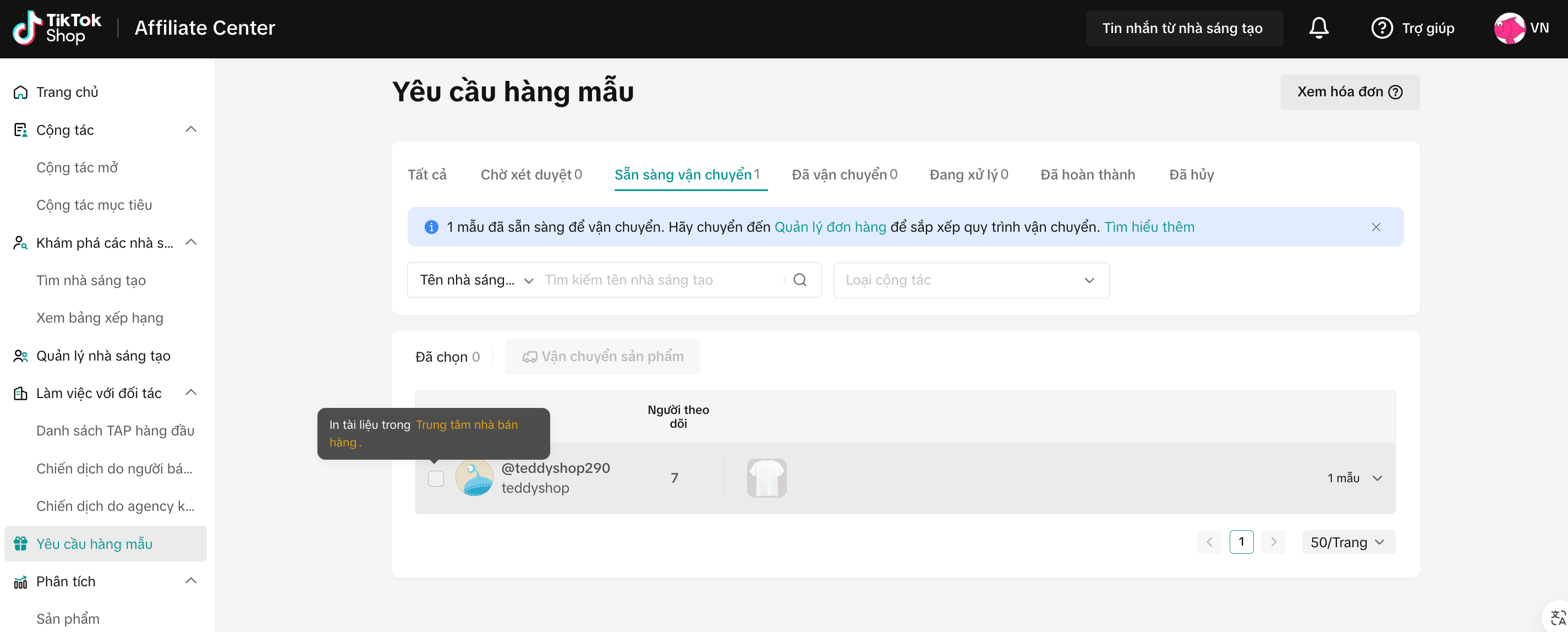Viewport: 1568px width, 632px height.
Task: Switch to Đã hoàn thành tab
Action: (x=1087, y=175)
